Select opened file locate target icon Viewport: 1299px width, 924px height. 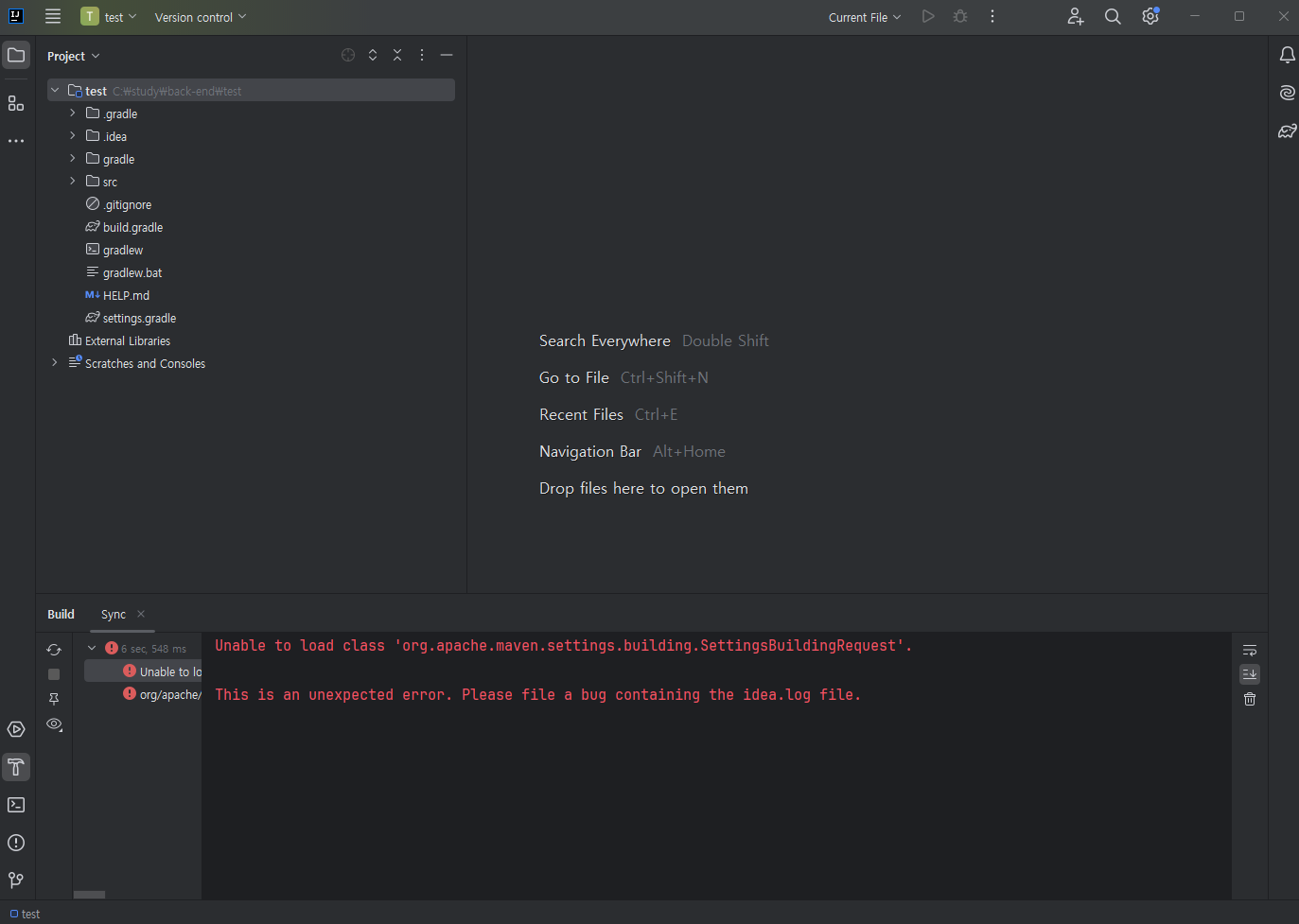coord(348,55)
